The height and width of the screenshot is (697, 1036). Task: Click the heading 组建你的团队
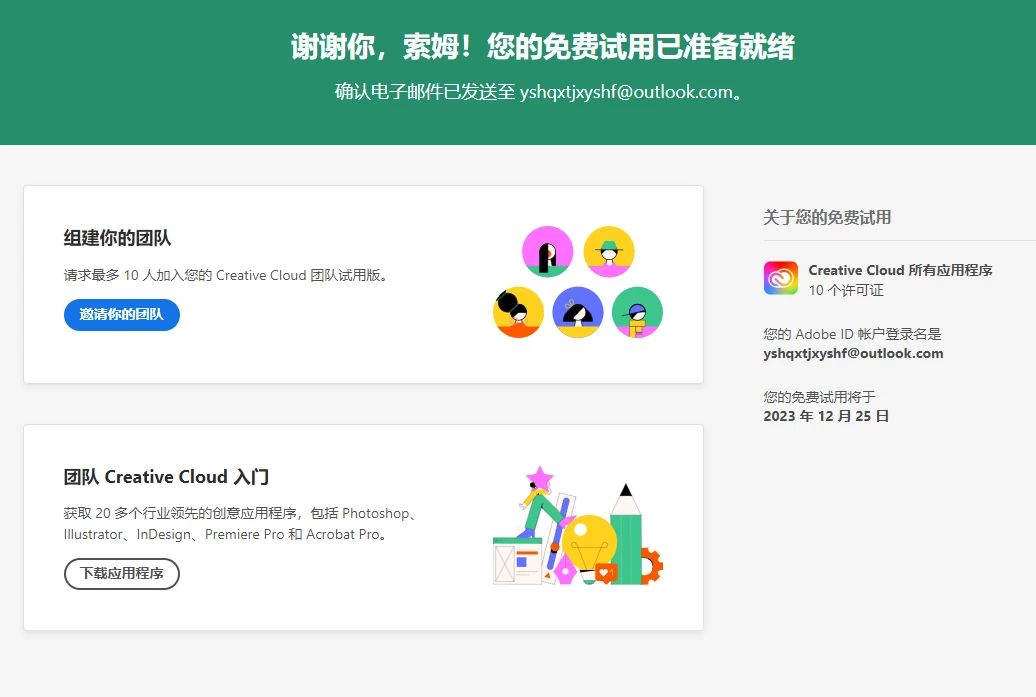tap(118, 238)
